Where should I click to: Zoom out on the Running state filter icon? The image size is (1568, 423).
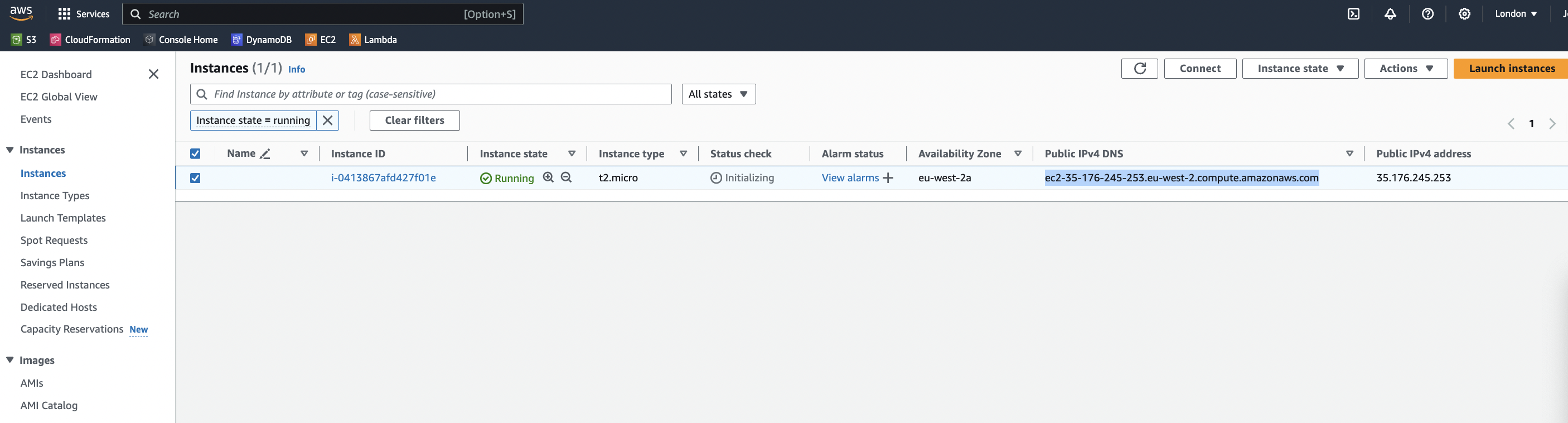click(566, 177)
